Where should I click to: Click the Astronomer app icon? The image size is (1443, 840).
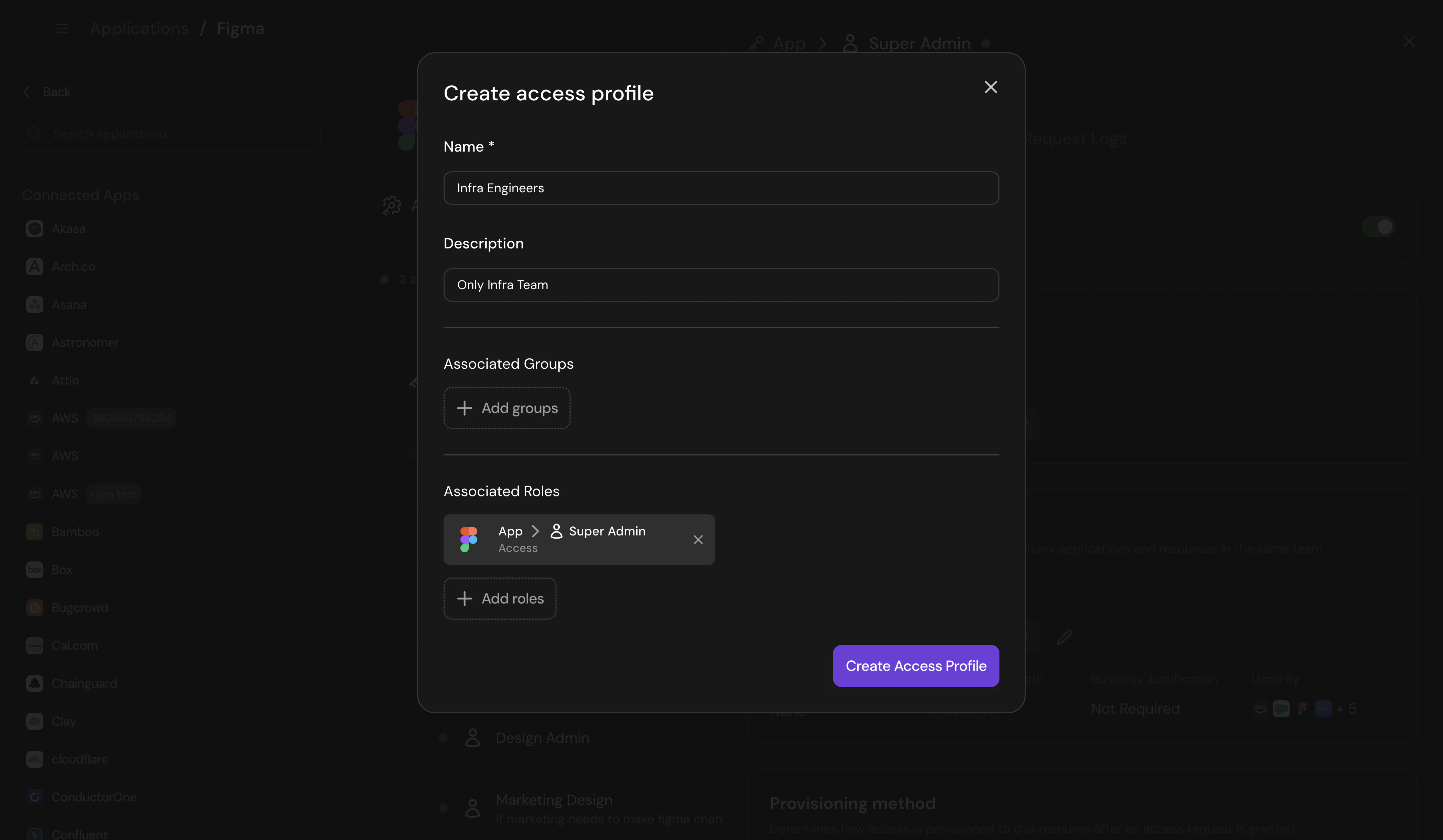point(34,342)
